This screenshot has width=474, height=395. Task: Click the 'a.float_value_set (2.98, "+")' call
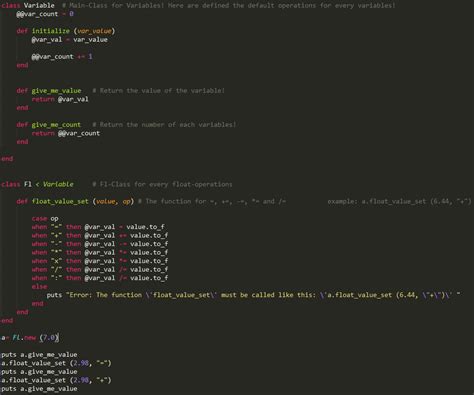tap(56, 380)
